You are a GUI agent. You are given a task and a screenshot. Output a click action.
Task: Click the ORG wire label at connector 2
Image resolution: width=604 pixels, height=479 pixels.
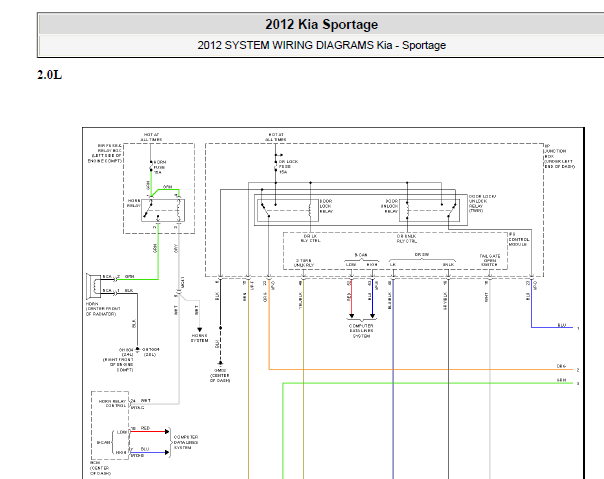tap(561, 366)
